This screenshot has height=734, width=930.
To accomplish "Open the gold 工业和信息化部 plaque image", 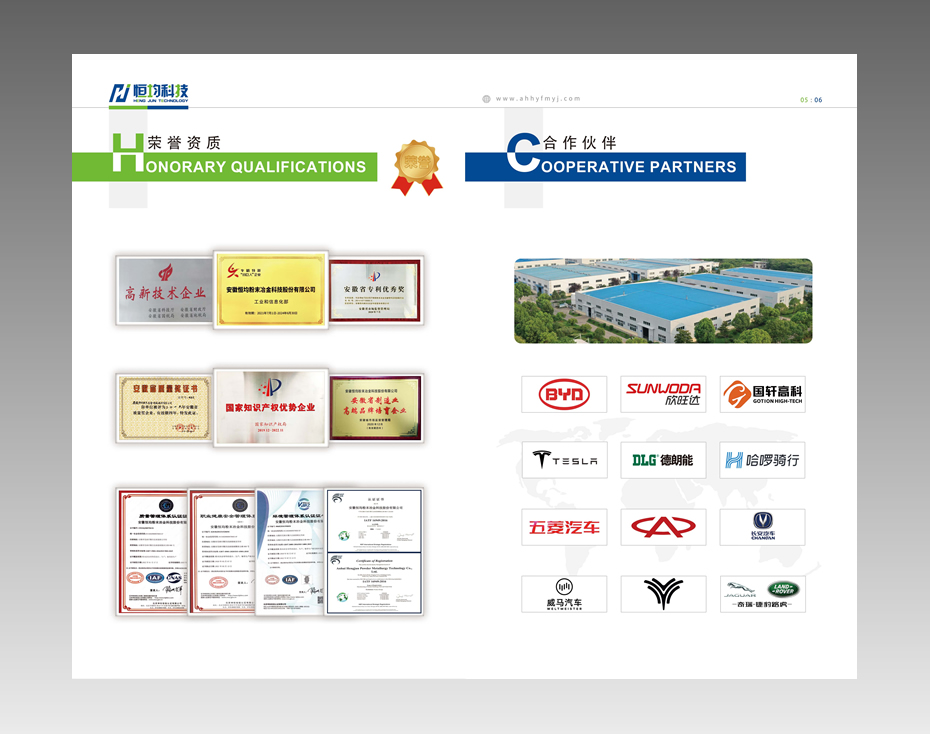I will click(x=270, y=289).
